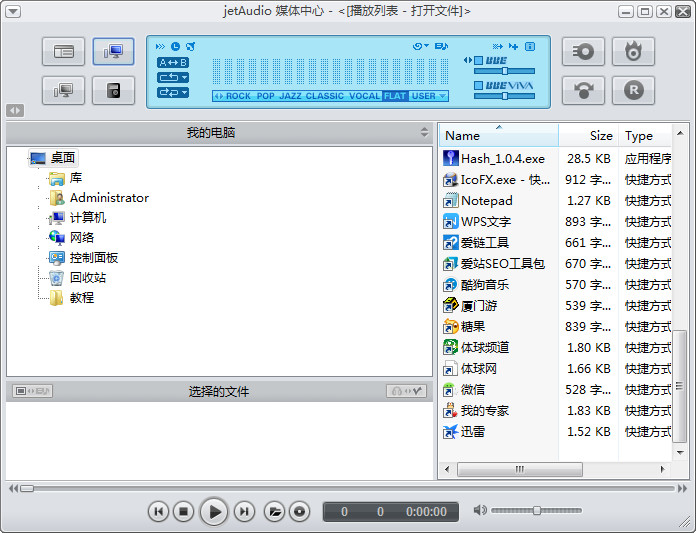The height and width of the screenshot is (533, 696).
Task: Enable the BBE checkbox
Action: pos(478,60)
